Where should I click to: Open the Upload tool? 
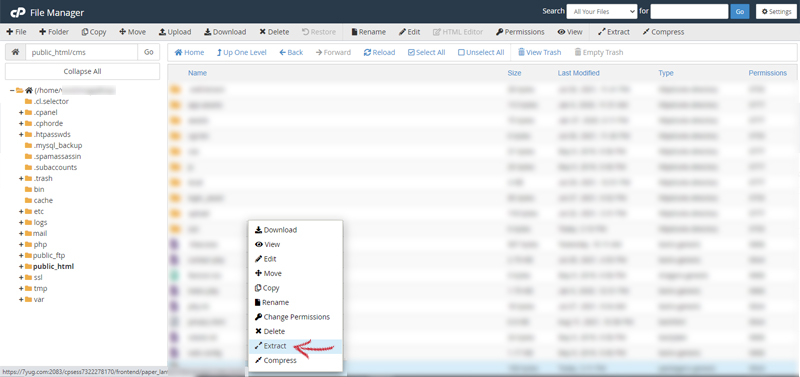(x=175, y=32)
